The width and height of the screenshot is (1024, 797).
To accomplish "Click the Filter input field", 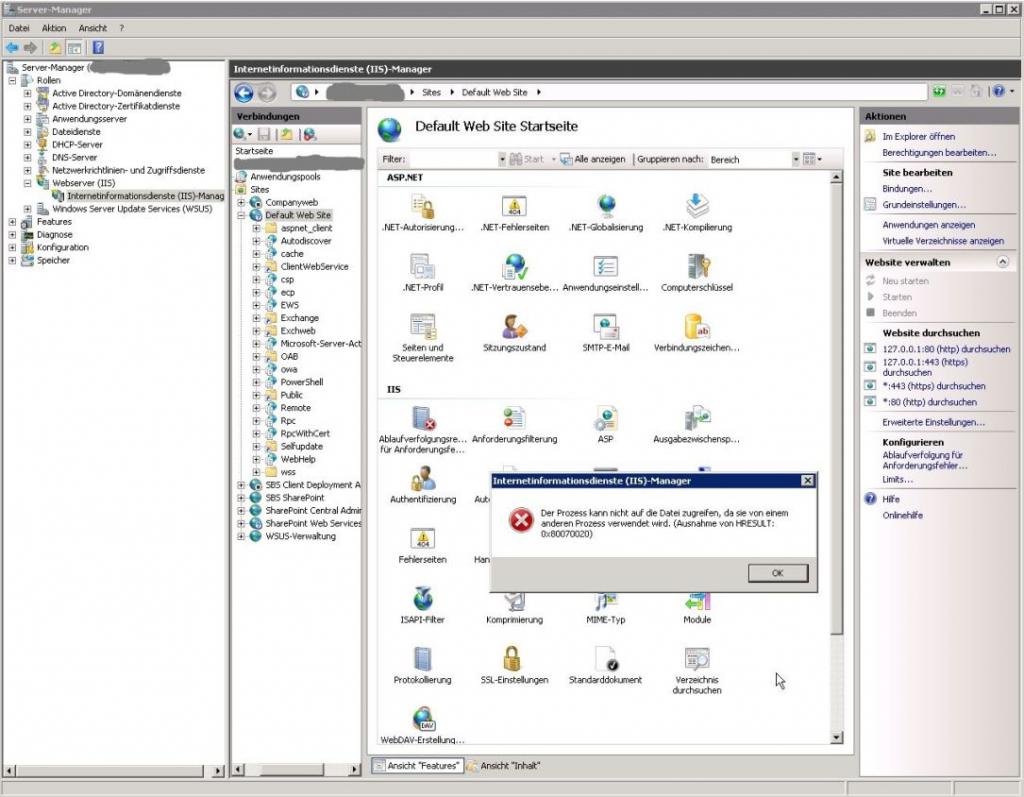I will pos(453,159).
